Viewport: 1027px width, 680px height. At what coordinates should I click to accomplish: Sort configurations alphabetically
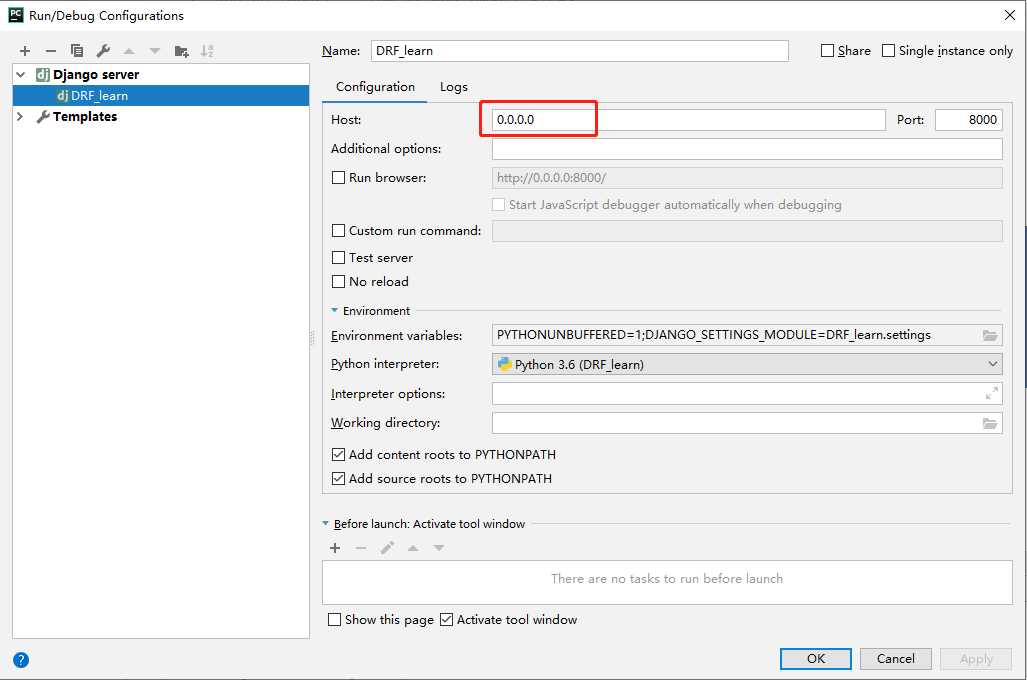(x=207, y=51)
